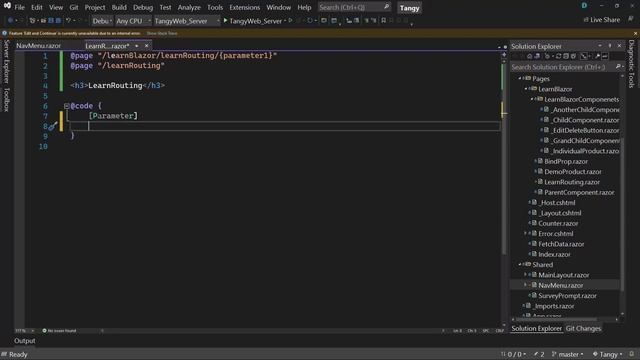
Task: Collapse the LearnBlazor folder node
Action: (526, 89)
